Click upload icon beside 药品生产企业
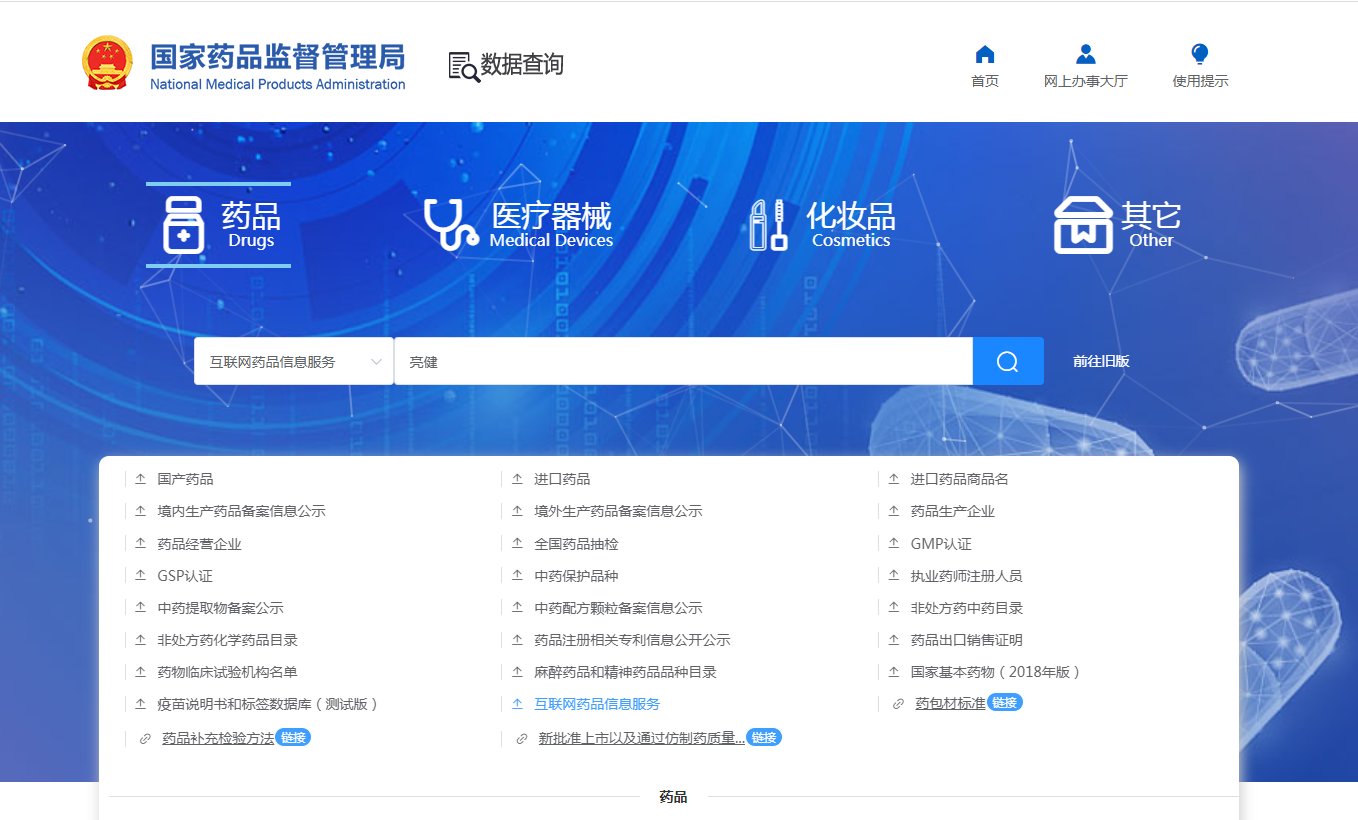This screenshot has width=1358, height=820. tap(893, 511)
